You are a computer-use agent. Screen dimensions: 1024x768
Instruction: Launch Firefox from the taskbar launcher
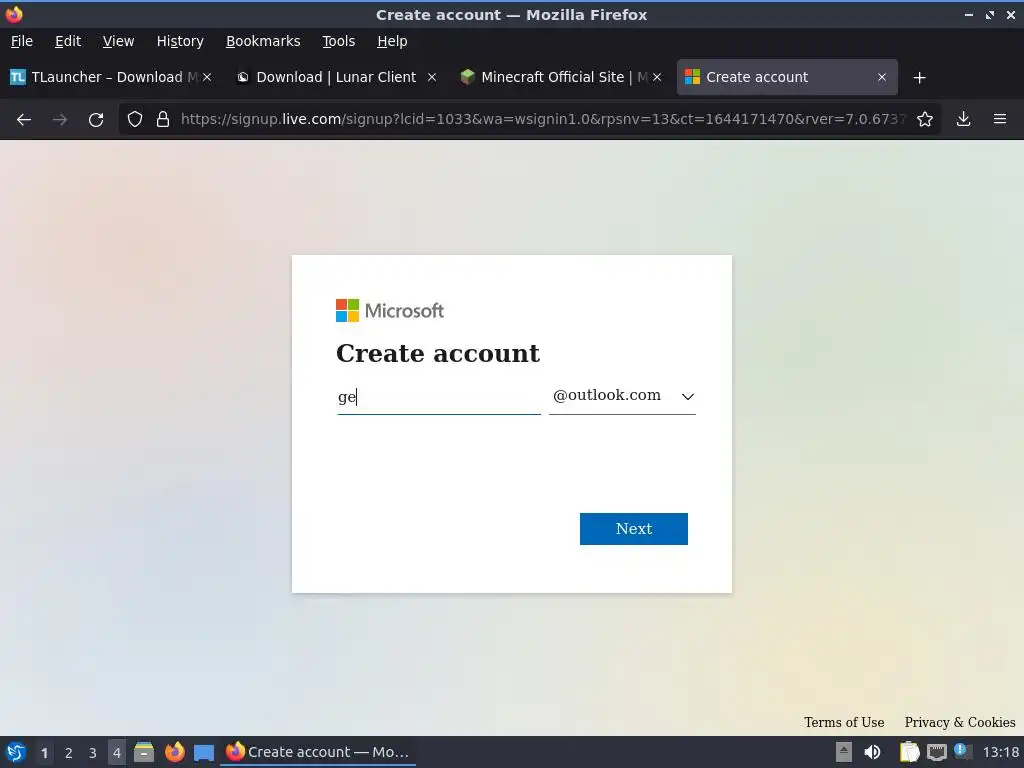pyautogui.click(x=174, y=752)
